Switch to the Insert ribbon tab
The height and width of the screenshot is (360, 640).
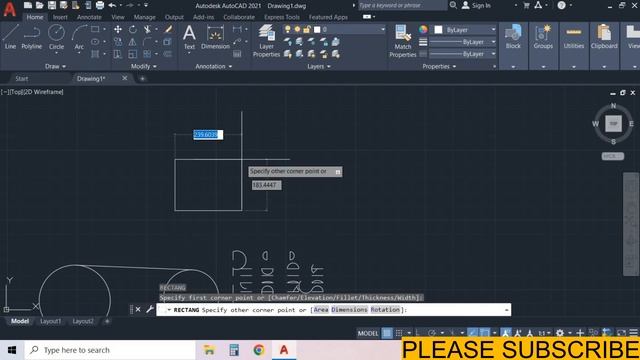coord(60,17)
